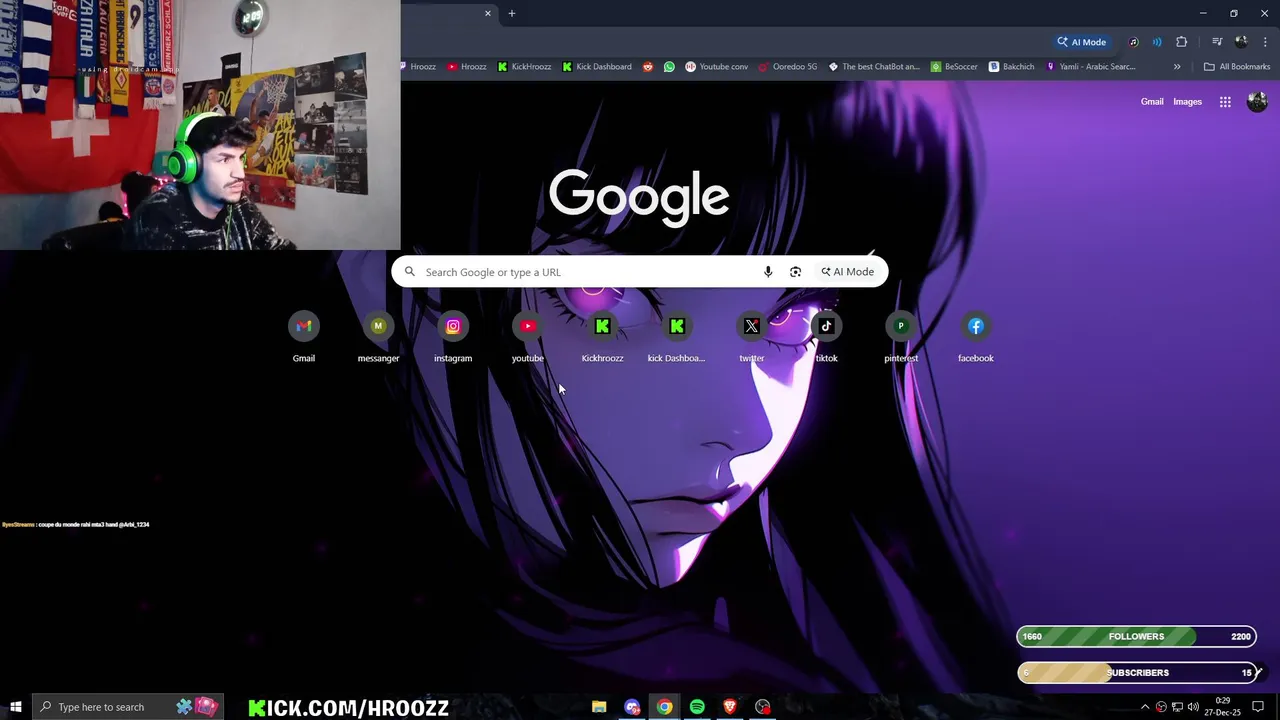Screen dimensions: 1280x720
Task: Open the messanger shortcut tile
Action: click(x=378, y=338)
